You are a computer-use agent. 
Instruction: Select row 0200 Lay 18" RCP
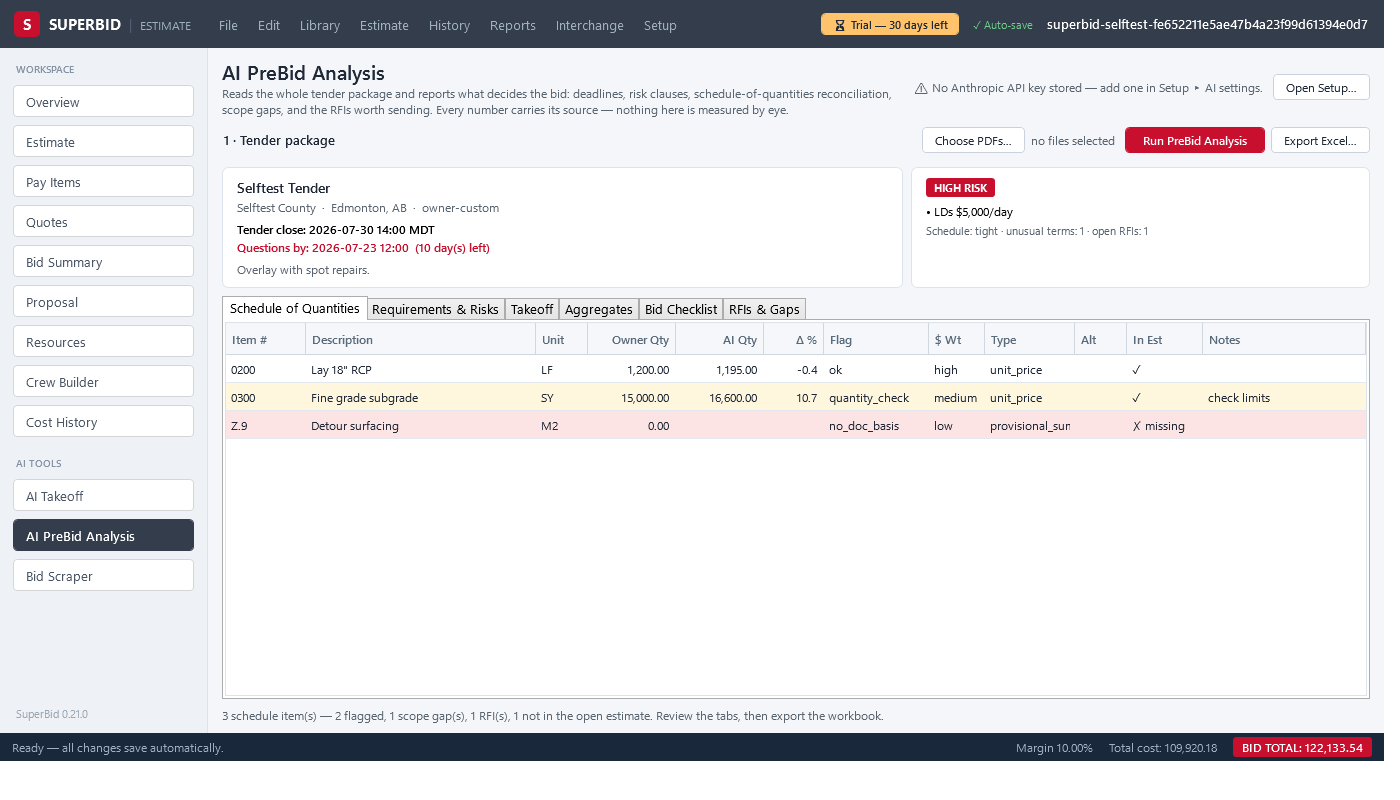[796, 369]
